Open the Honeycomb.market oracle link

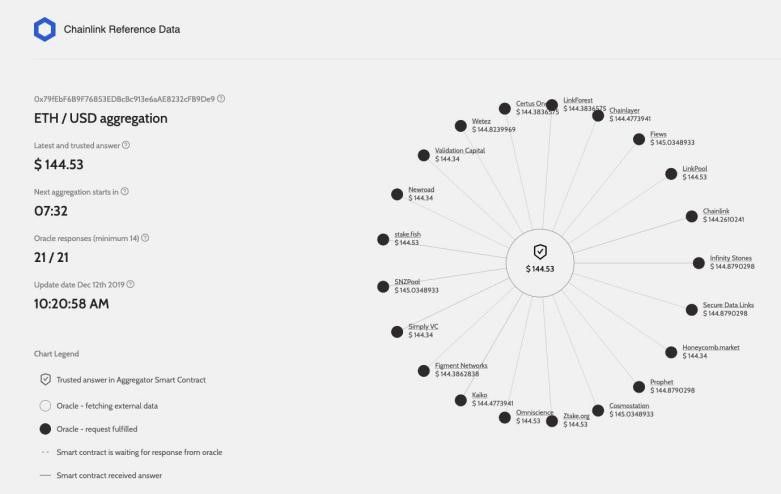[x=711, y=348]
